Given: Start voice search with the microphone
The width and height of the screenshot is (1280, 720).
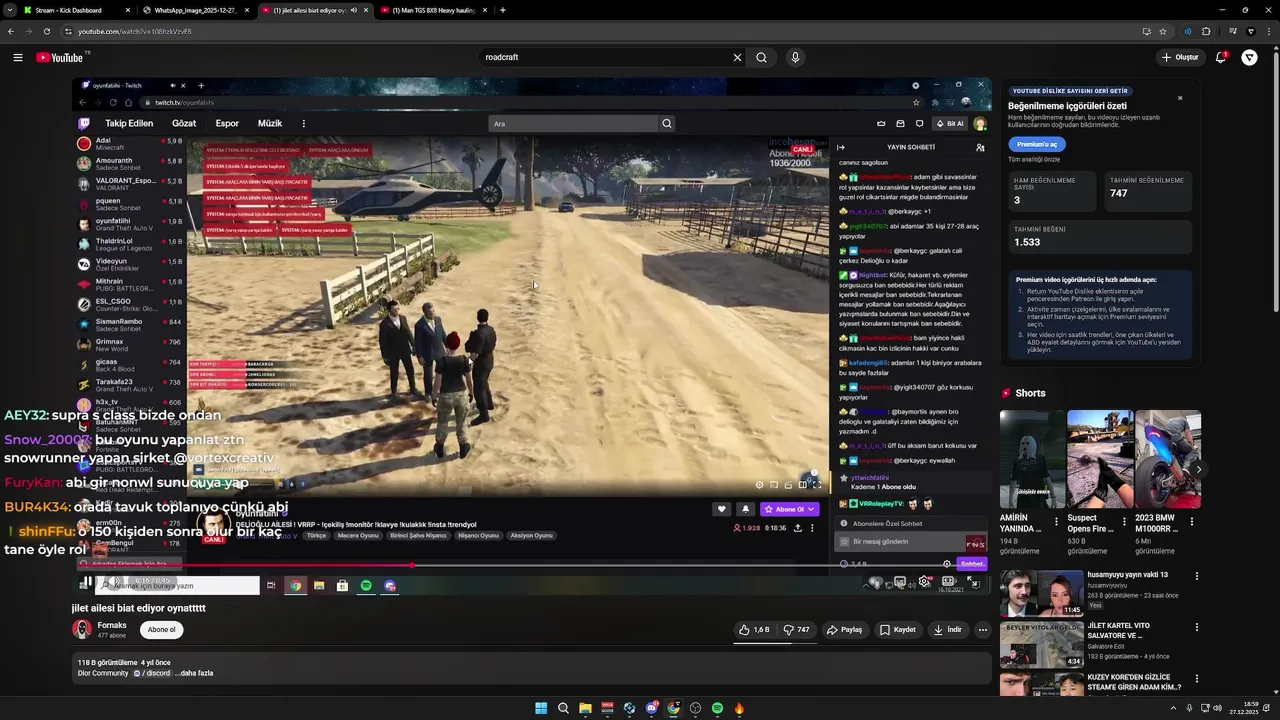Looking at the screenshot, I should click(795, 57).
